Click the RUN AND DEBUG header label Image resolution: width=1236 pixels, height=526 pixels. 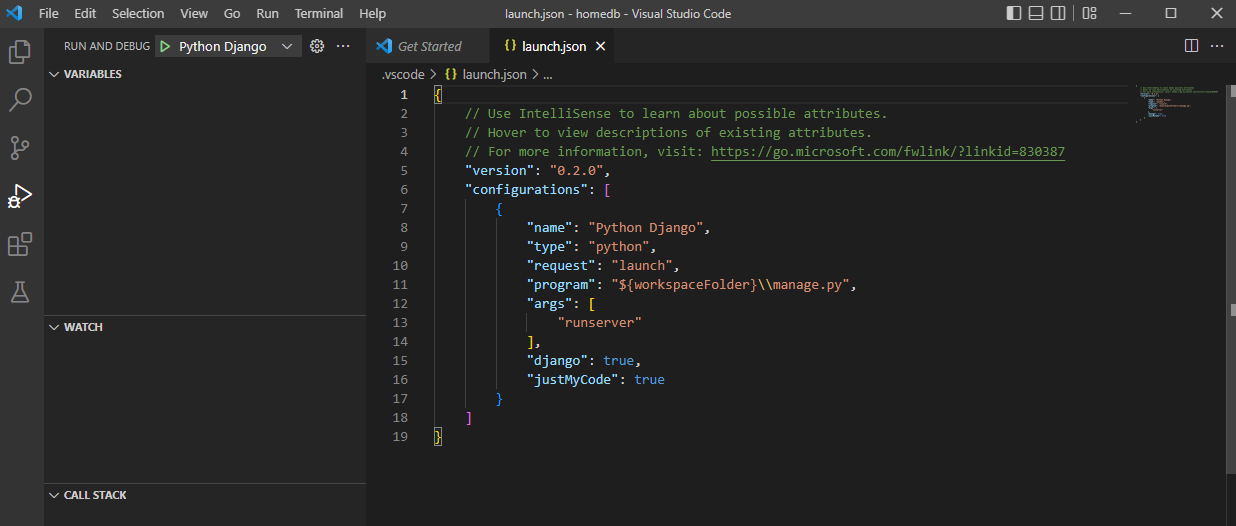(x=107, y=46)
